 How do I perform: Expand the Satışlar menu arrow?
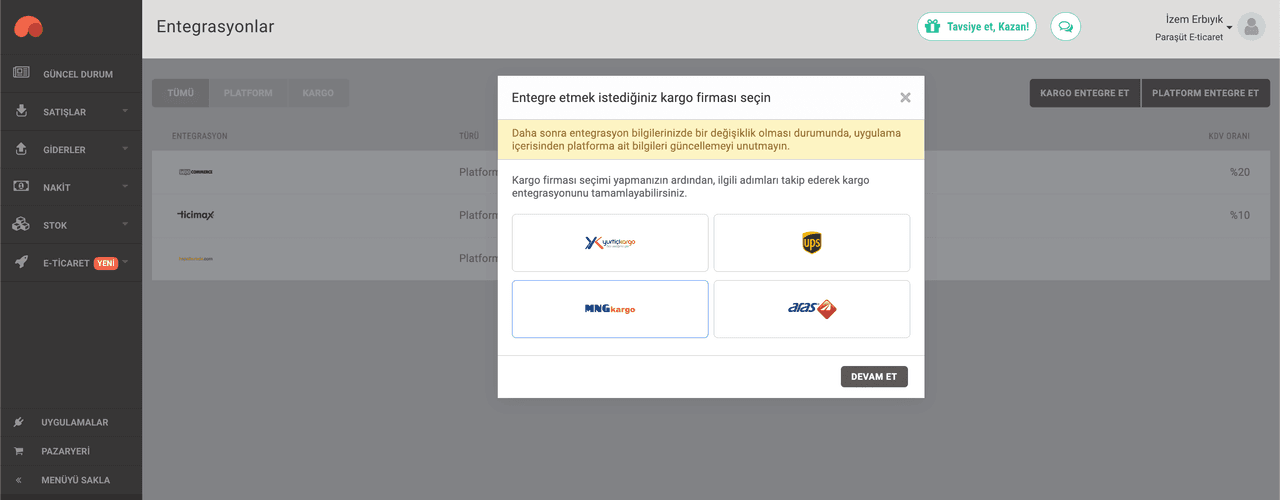(x=125, y=111)
